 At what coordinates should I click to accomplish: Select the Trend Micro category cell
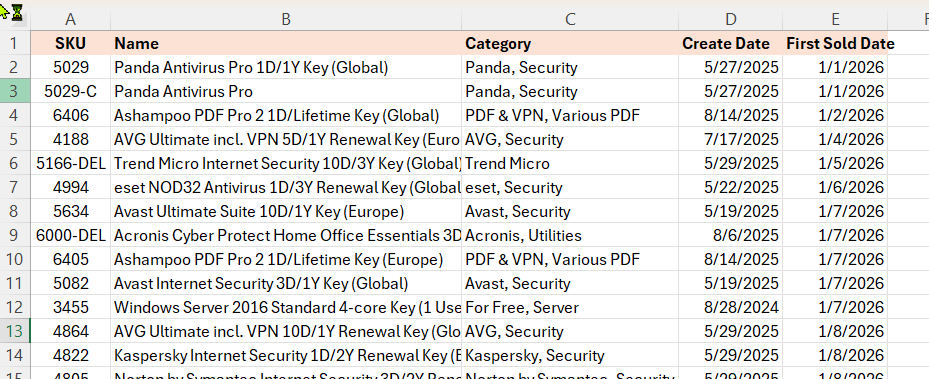click(x=570, y=163)
